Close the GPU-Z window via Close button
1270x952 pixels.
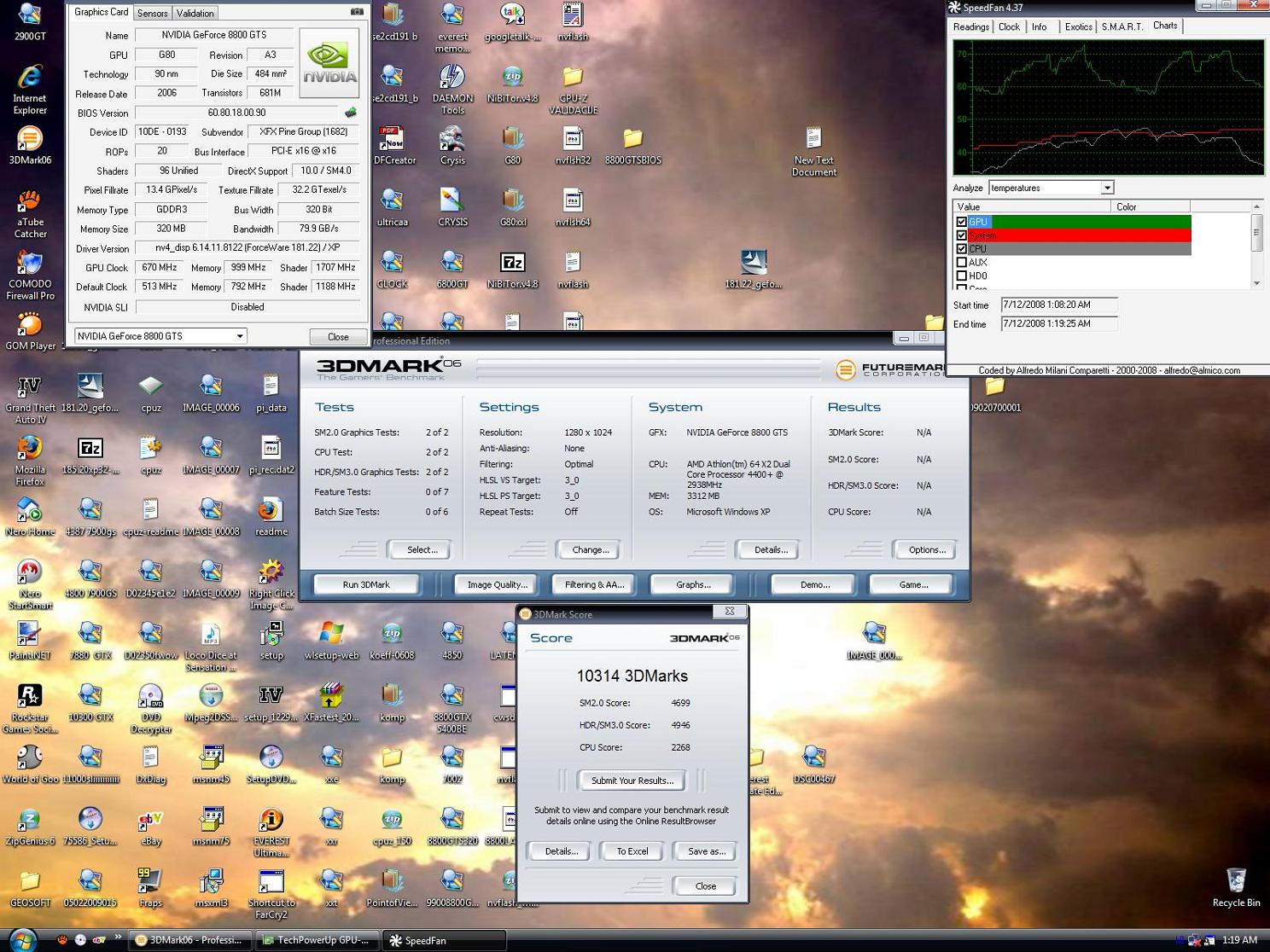(338, 336)
